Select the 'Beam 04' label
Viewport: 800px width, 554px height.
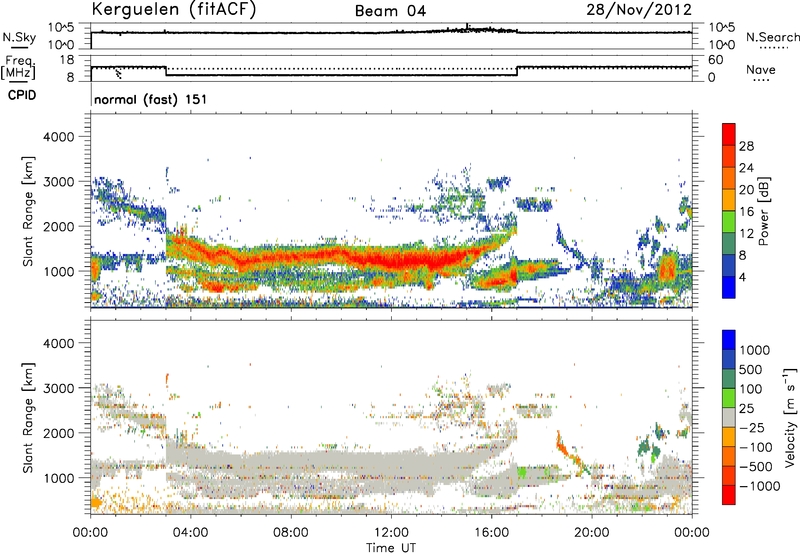pos(390,11)
